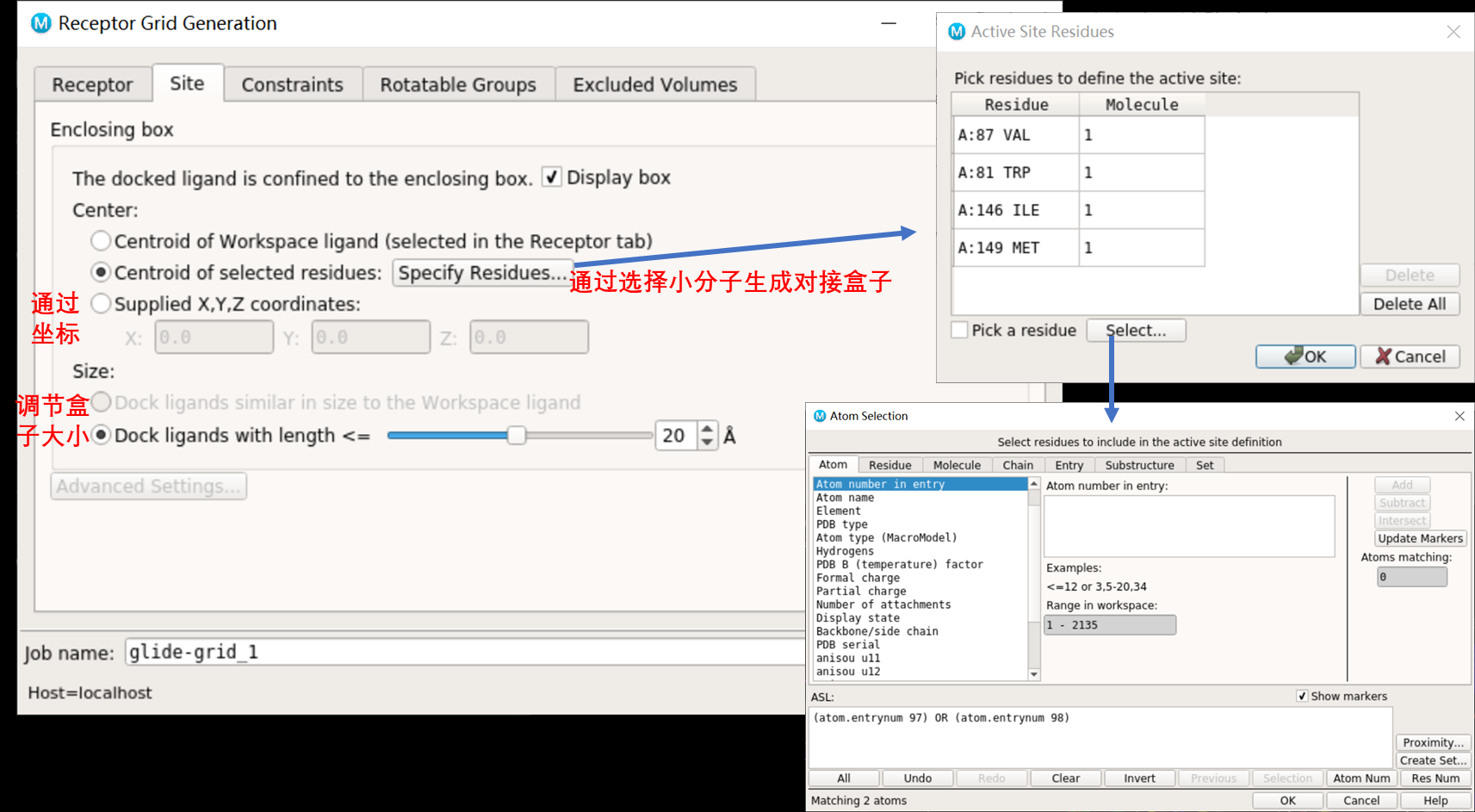This screenshot has width=1475, height=812.
Task: Increase ligand length with stepper up arrow
Action: [707, 428]
